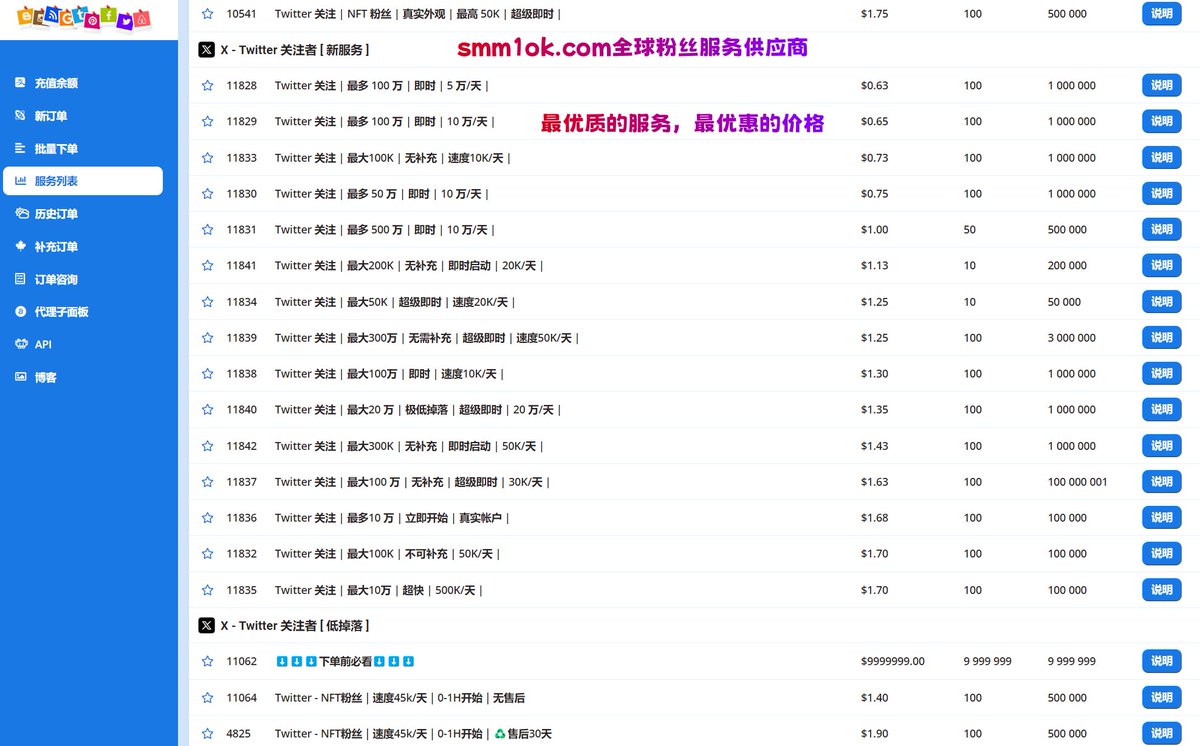
Task: Click the star next to 11837
Action: click(207, 482)
